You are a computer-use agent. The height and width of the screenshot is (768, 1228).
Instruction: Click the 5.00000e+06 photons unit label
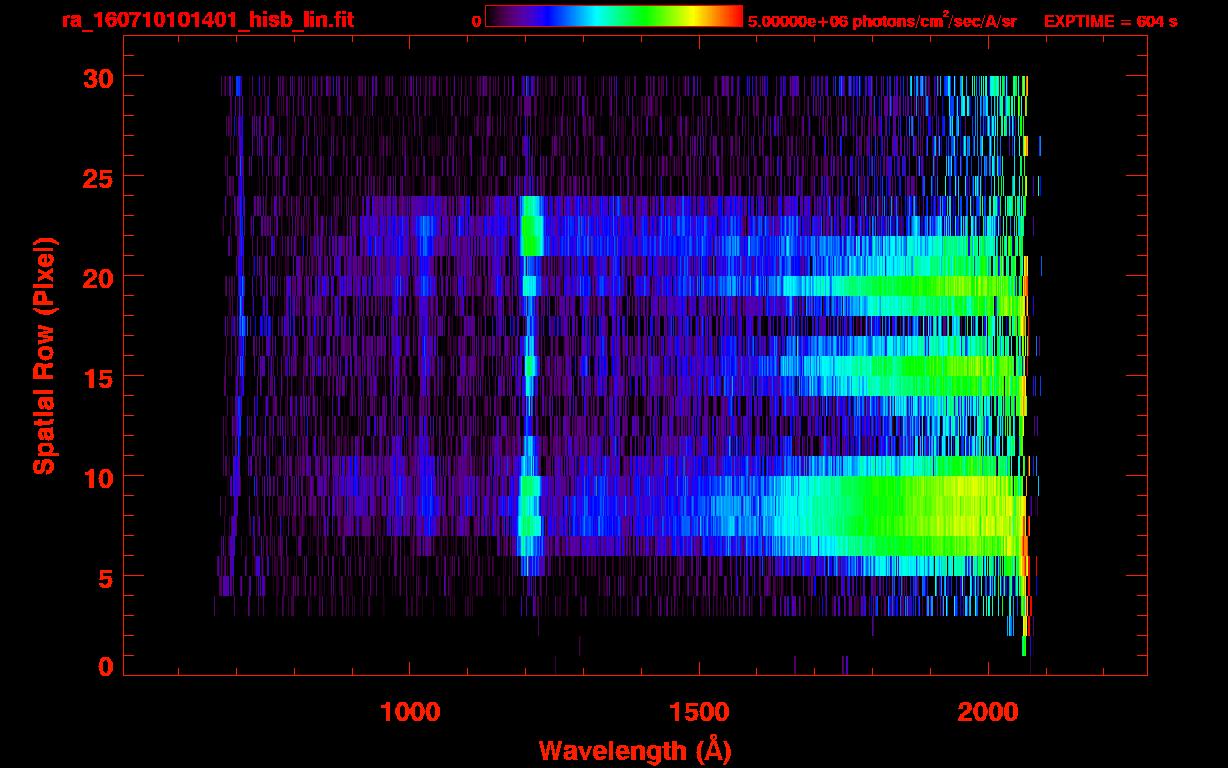pyautogui.click(x=882, y=21)
